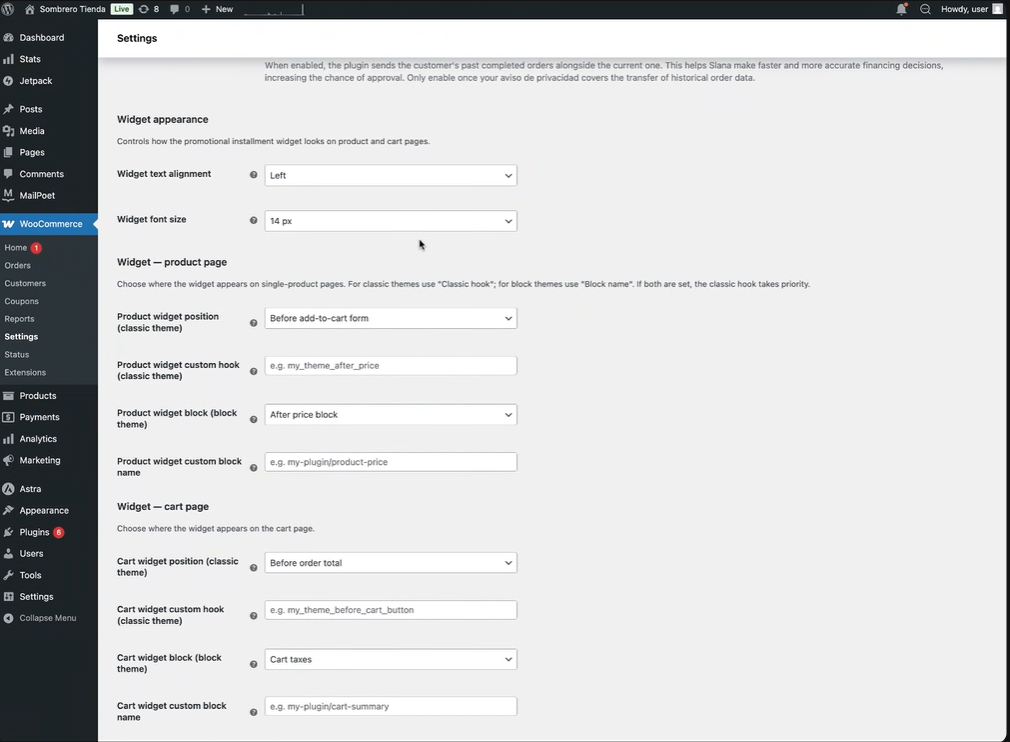Open the WordPress logo menu
This screenshot has width=1010, height=742.
tap(8, 9)
